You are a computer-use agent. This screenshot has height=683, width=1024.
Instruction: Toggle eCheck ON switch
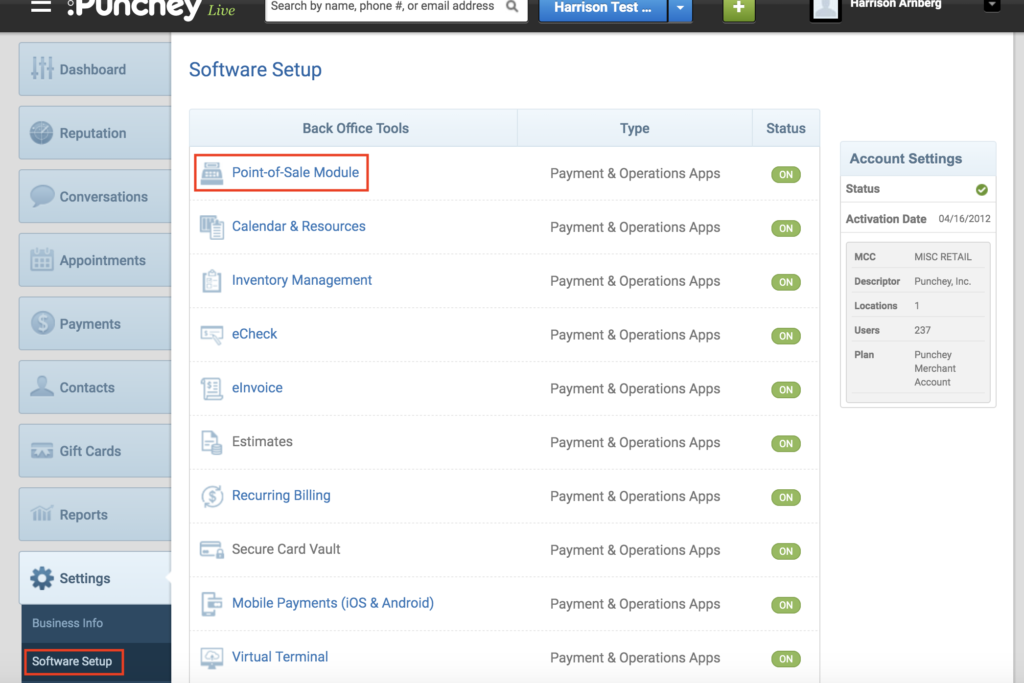click(786, 336)
